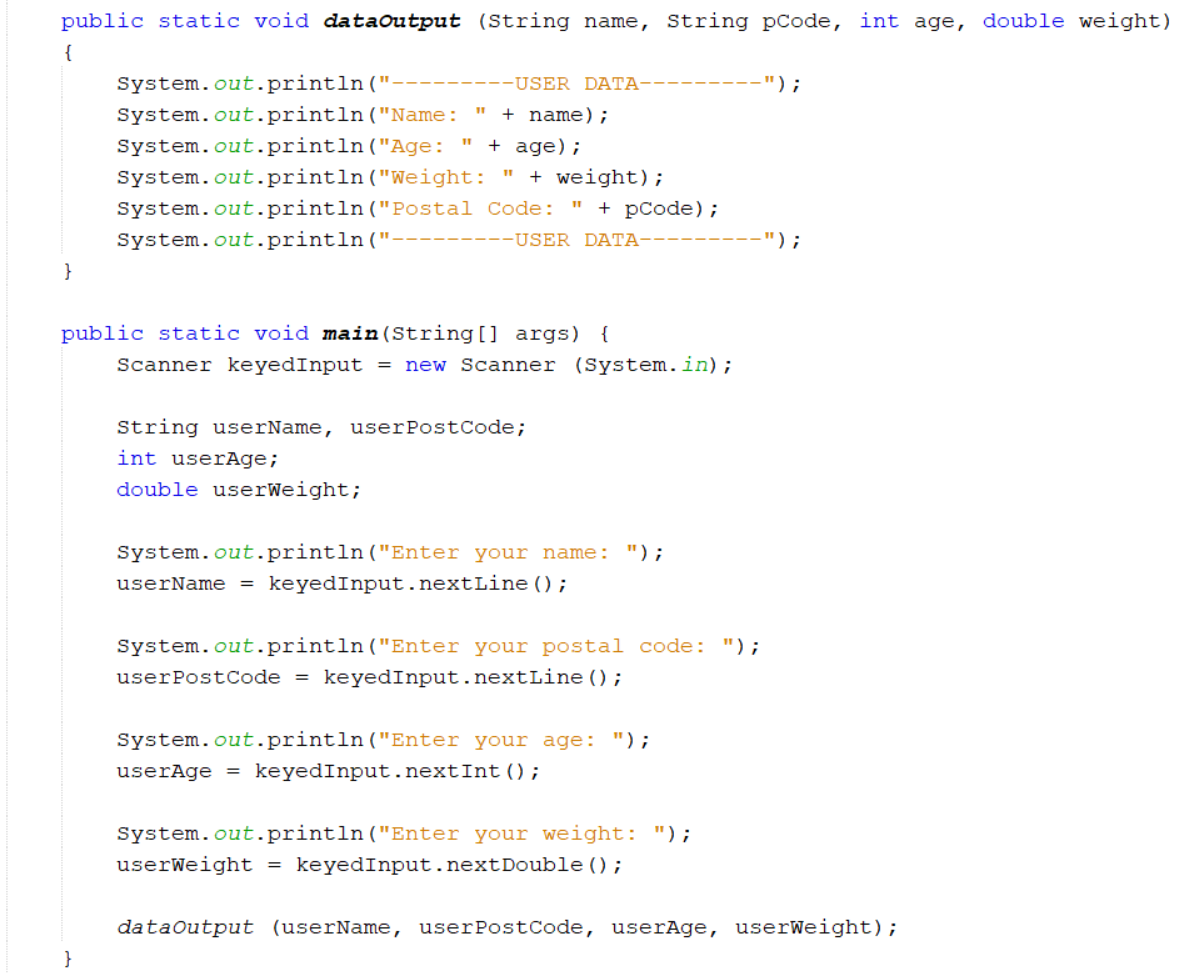Click the "String pCode" parameter in dataOutput signature
This screenshot has width=1194, height=976.
749,21
